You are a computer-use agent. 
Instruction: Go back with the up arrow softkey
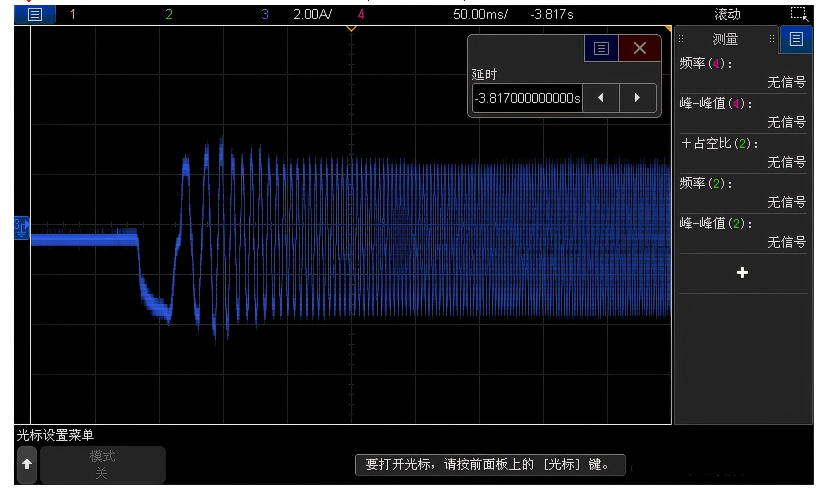tap(27, 464)
